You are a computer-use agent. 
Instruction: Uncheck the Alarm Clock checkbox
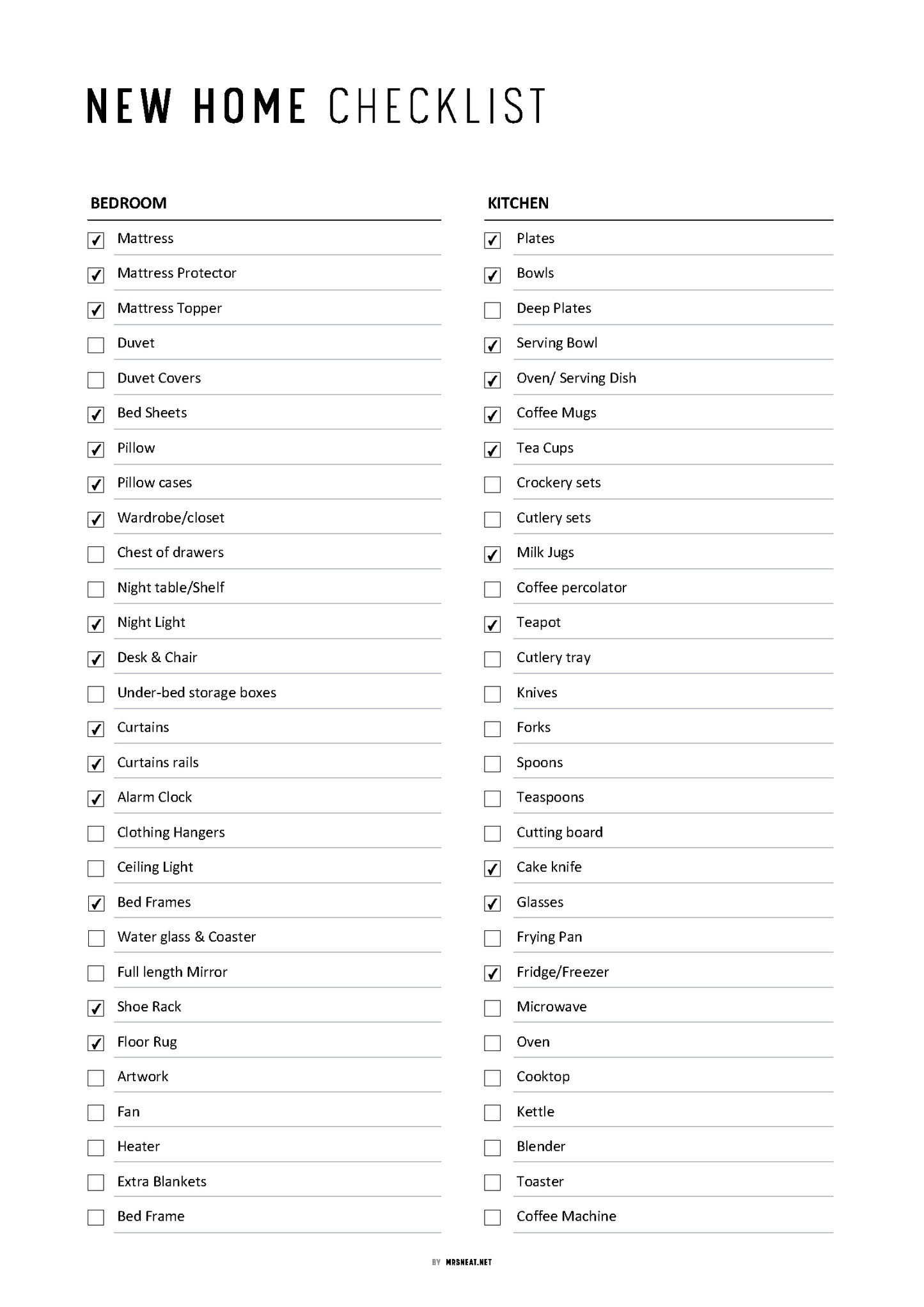click(x=96, y=799)
